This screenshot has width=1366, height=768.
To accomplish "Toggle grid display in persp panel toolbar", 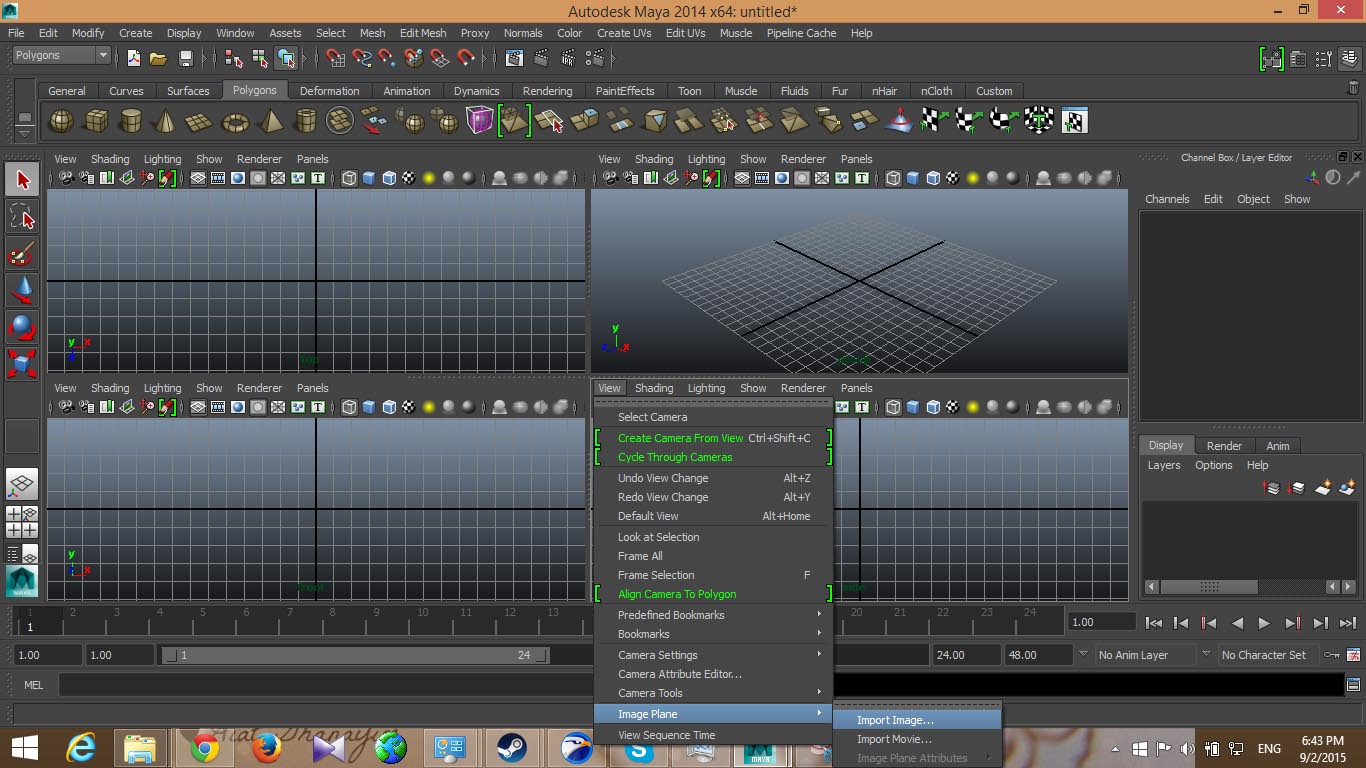I will (x=742, y=179).
